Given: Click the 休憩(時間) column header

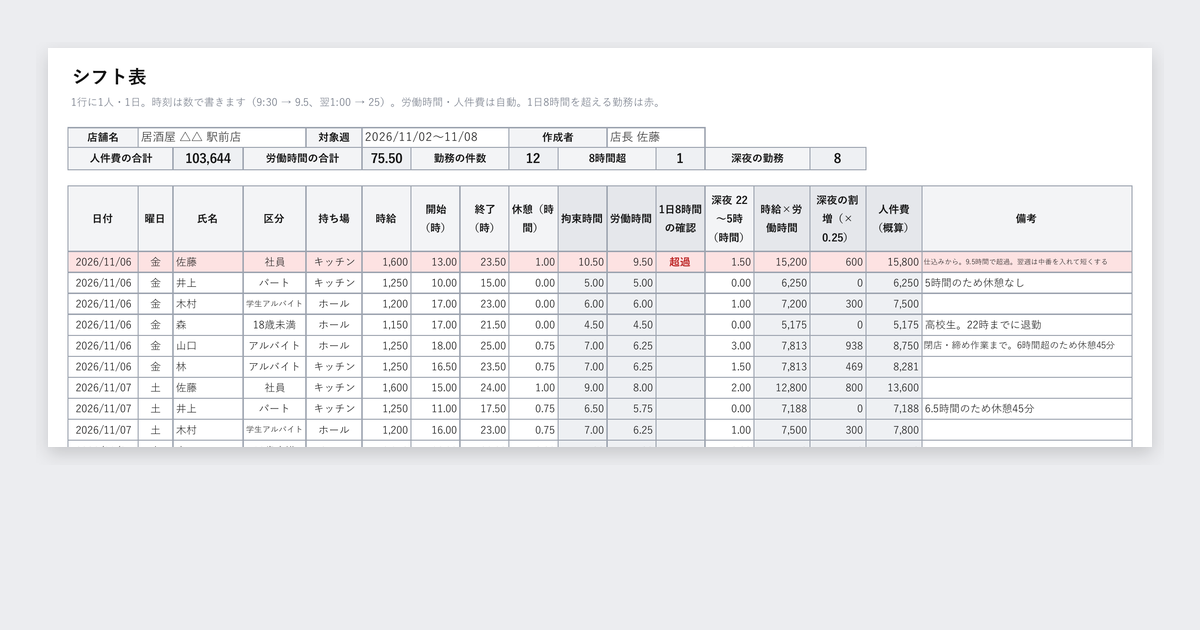Looking at the screenshot, I should click(533, 218).
